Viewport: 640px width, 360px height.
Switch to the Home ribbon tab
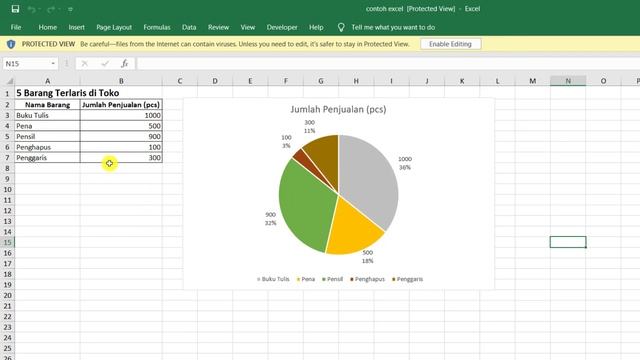coord(48,27)
